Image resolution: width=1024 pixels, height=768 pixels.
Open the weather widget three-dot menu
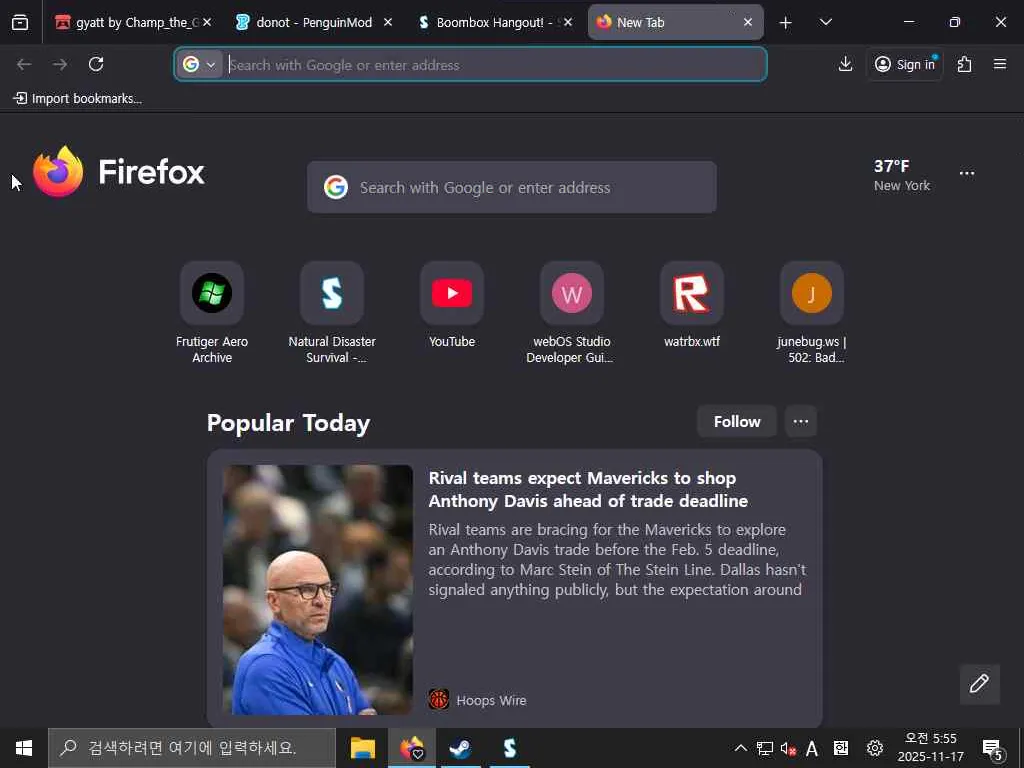(967, 173)
